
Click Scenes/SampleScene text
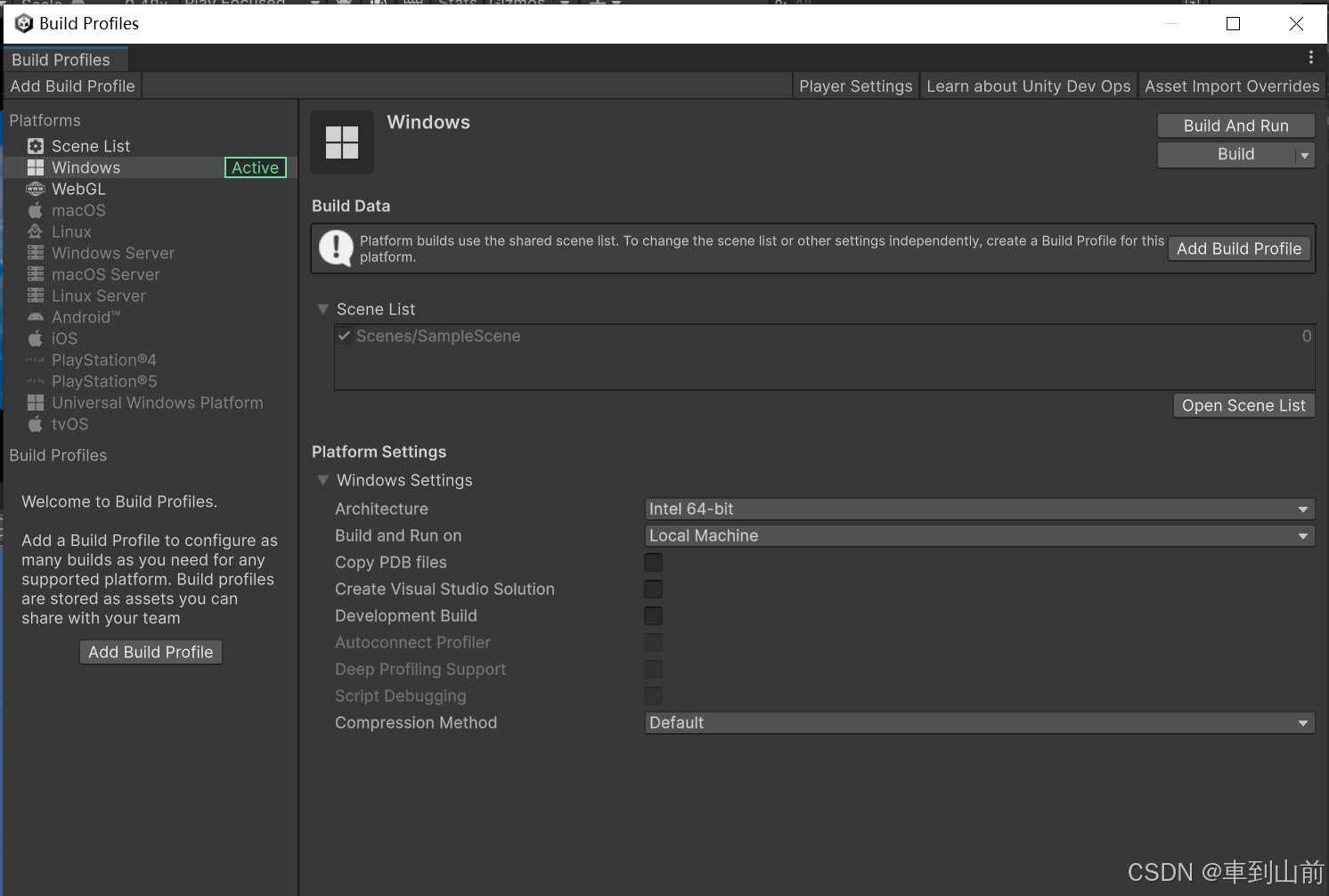pyautogui.click(x=438, y=336)
